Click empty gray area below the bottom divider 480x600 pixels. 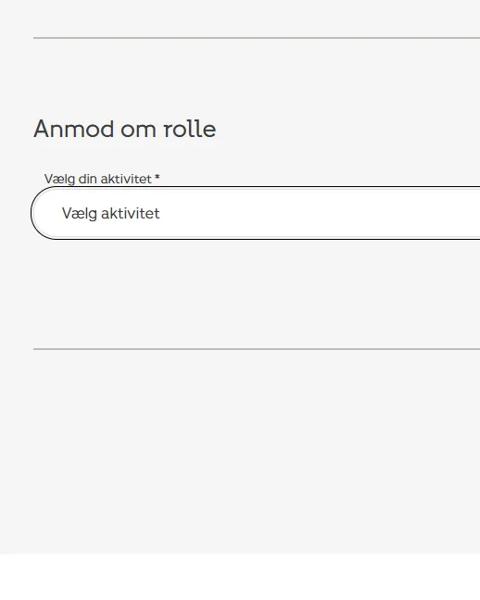tap(240, 452)
